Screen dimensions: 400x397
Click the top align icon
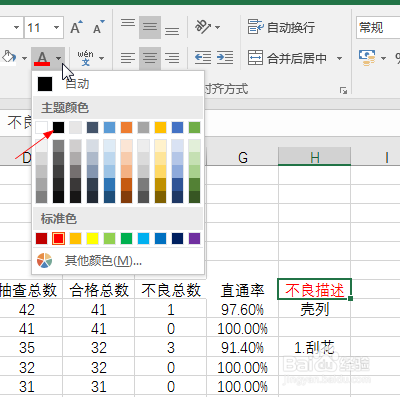(x=128, y=23)
